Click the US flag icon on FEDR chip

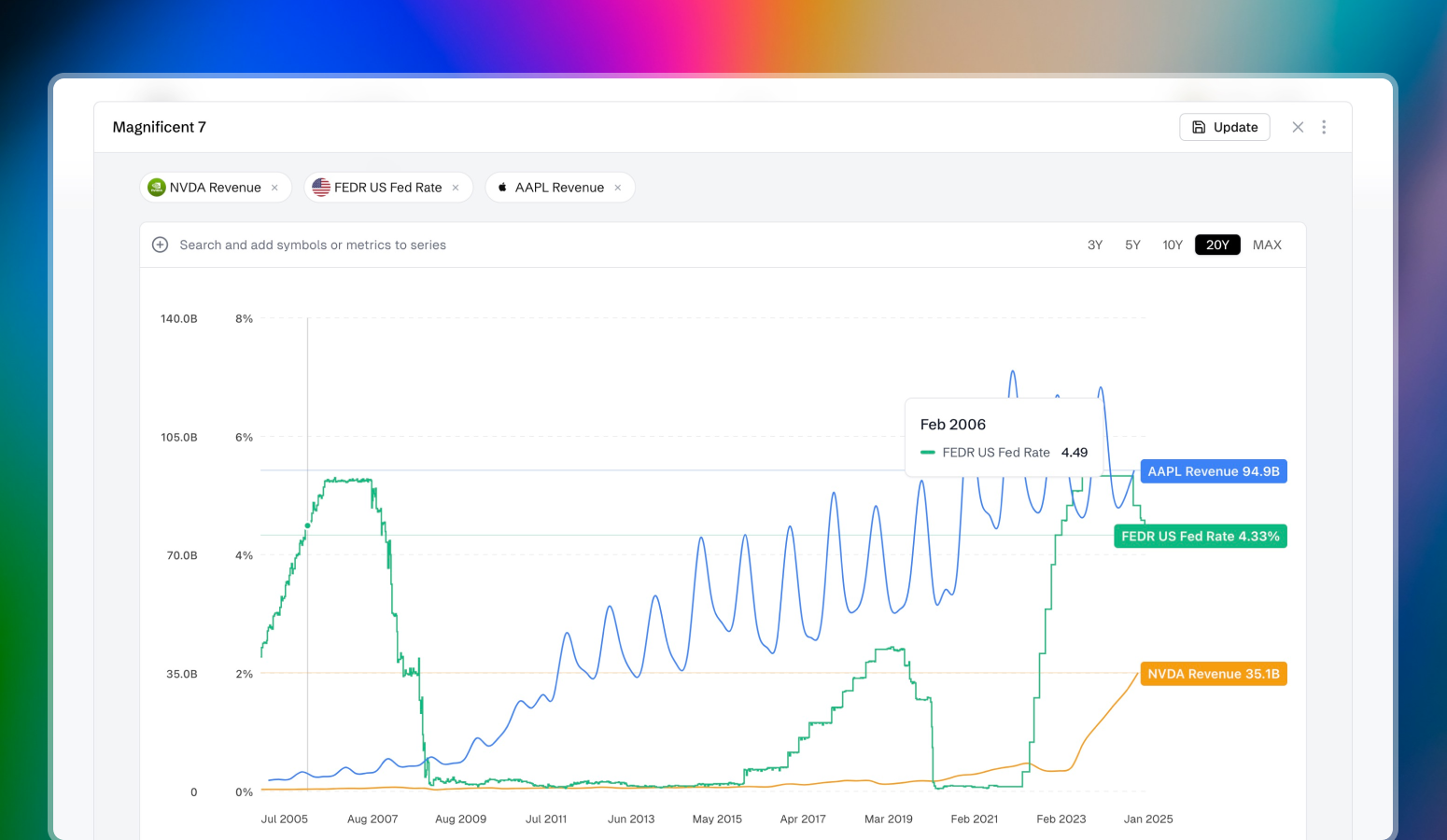click(x=321, y=188)
